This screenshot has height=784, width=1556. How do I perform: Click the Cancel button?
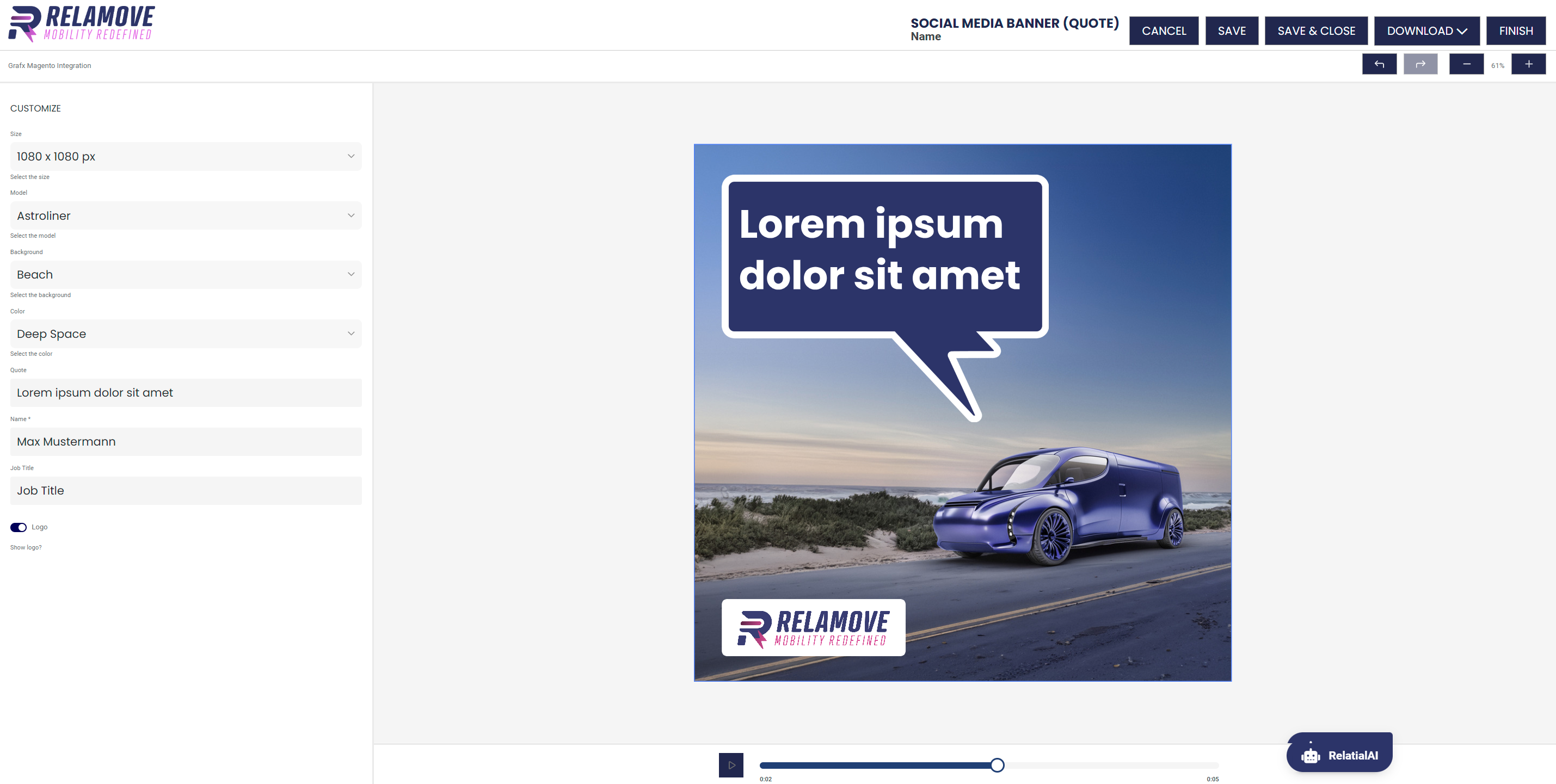pyautogui.click(x=1164, y=31)
